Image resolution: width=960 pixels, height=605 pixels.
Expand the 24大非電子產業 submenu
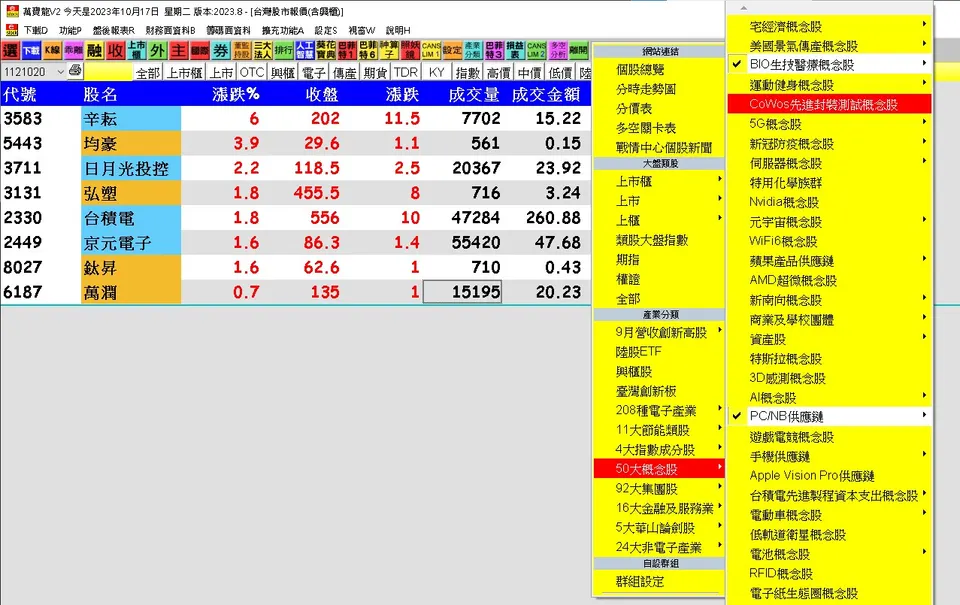pos(659,547)
